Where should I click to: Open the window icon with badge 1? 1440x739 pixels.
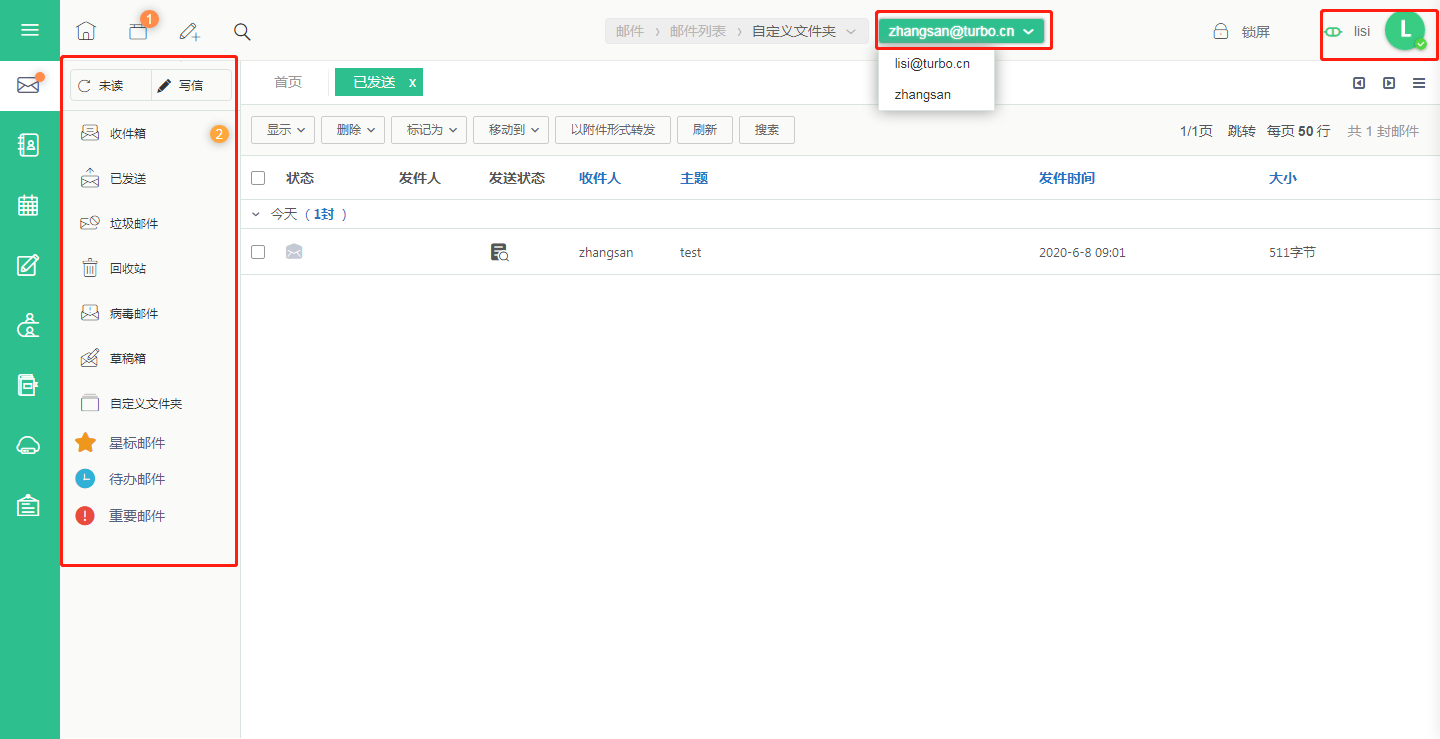[x=138, y=31]
